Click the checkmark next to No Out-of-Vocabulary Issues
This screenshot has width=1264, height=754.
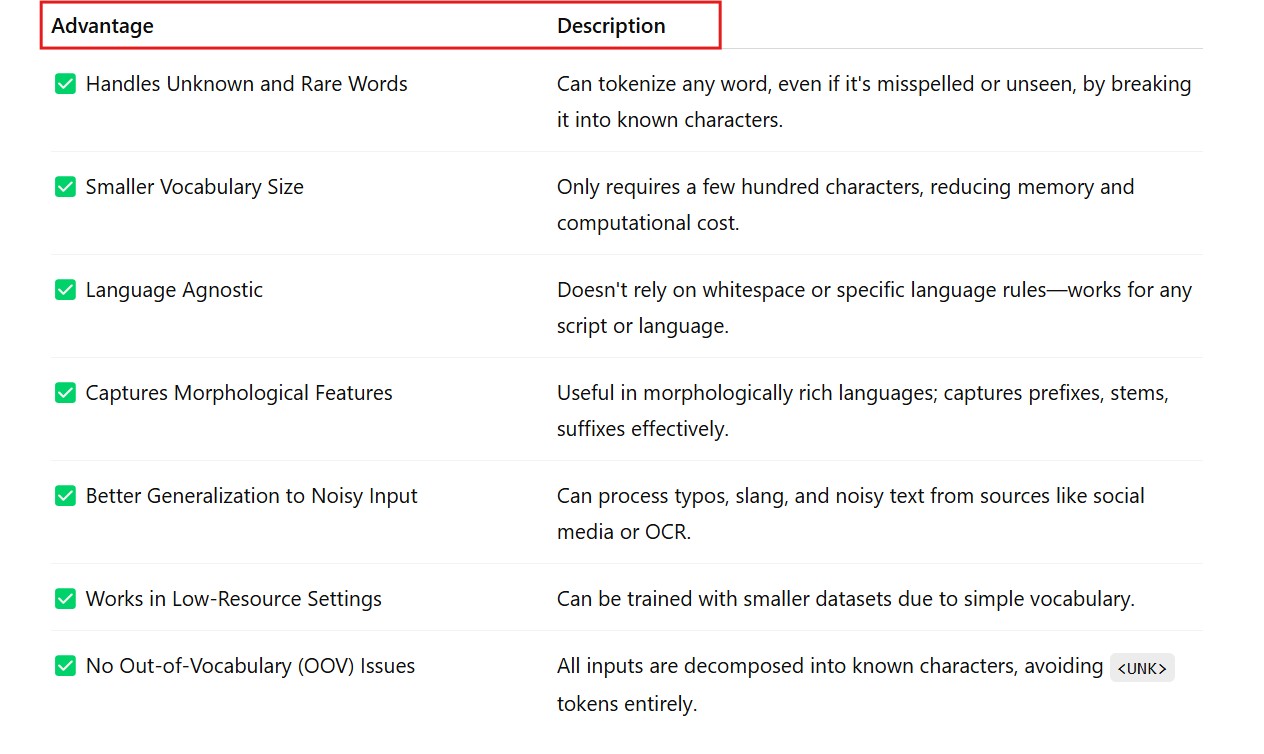pos(65,666)
